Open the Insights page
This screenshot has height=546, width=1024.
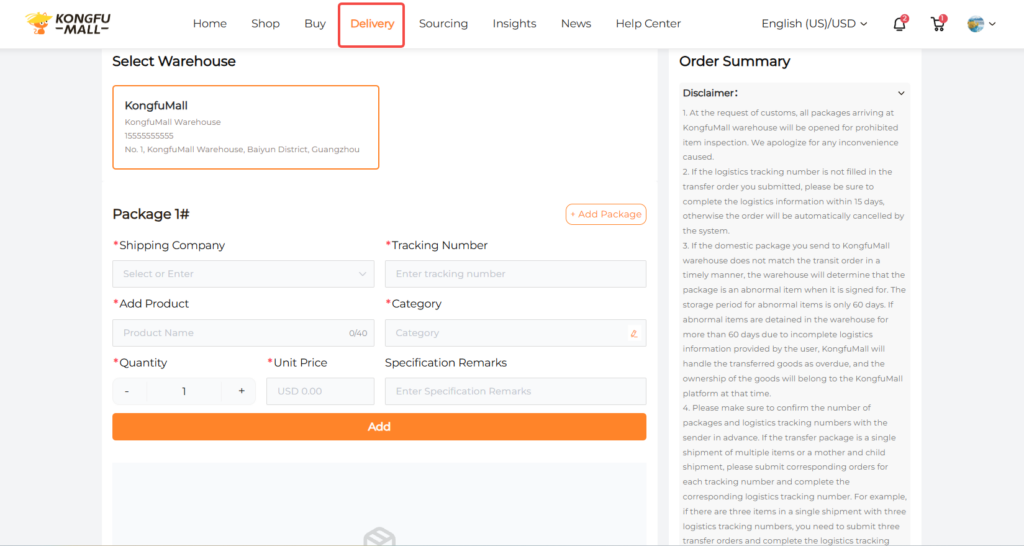pos(514,24)
